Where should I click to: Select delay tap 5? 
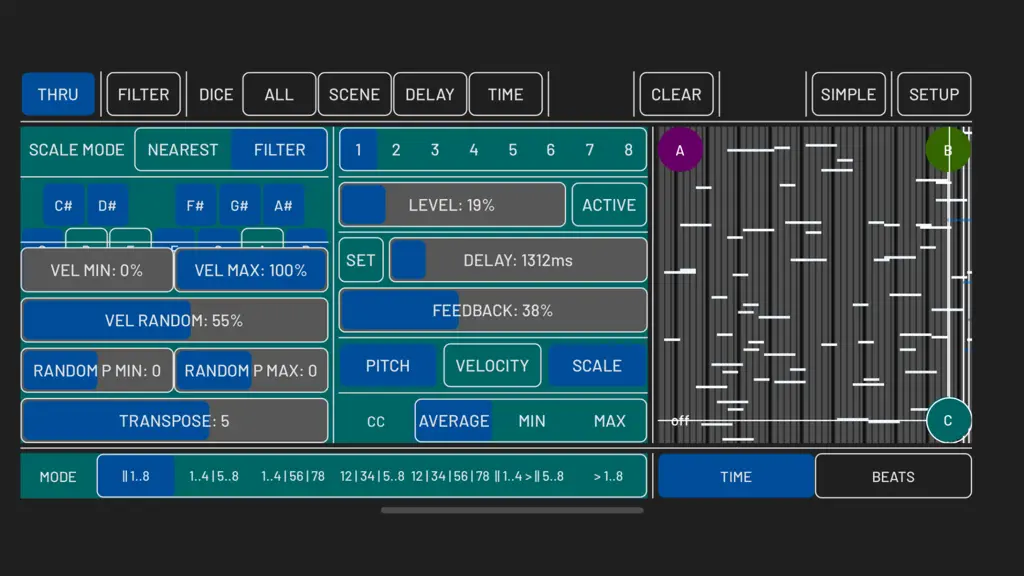click(513, 150)
